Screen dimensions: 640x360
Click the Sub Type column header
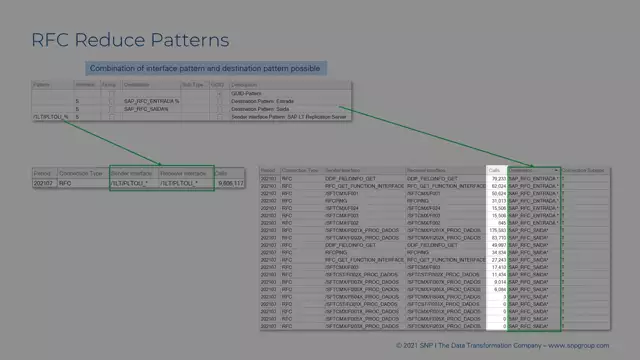[195, 85]
